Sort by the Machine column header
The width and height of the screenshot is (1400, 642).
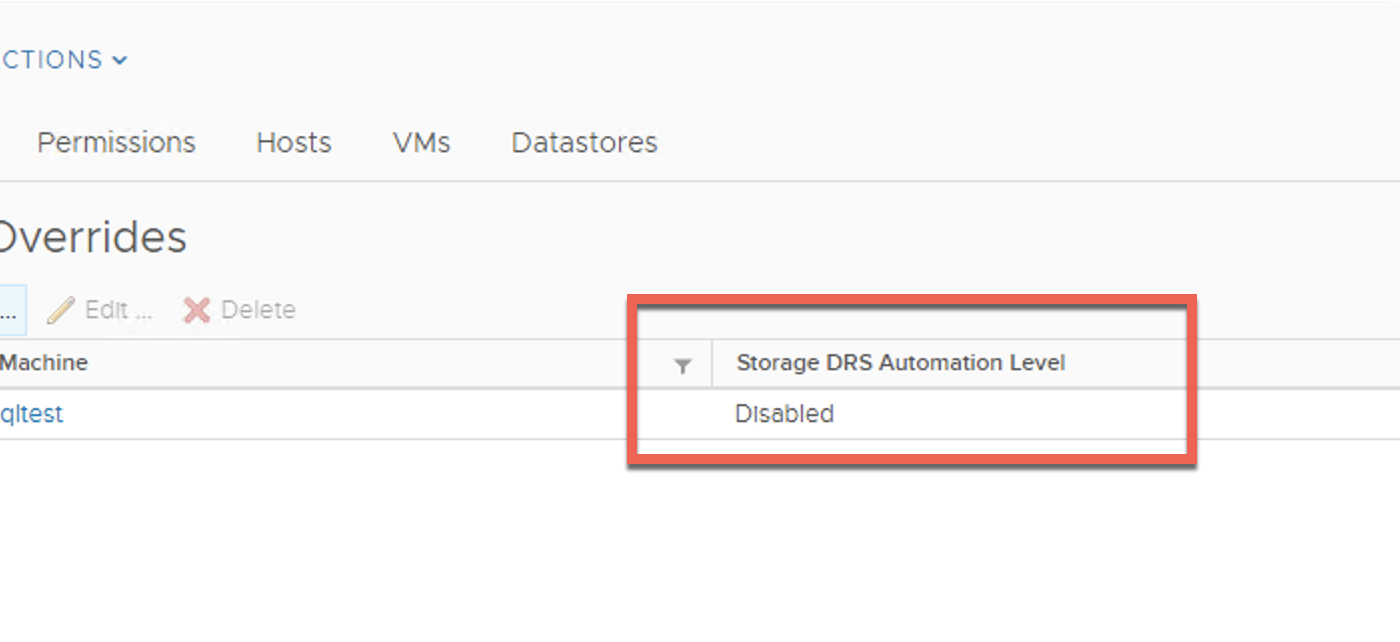(x=44, y=363)
